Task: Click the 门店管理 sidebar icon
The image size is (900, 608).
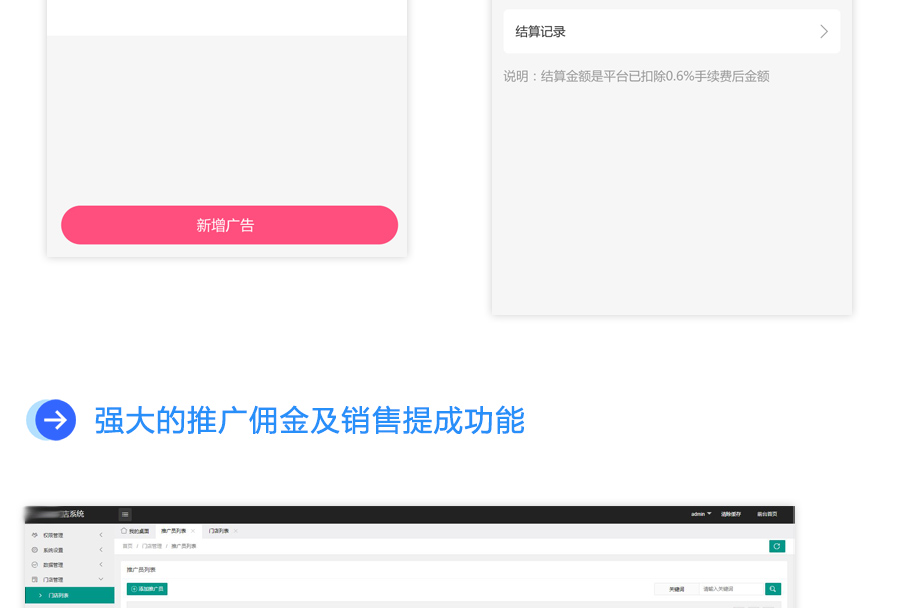Action: (35, 579)
